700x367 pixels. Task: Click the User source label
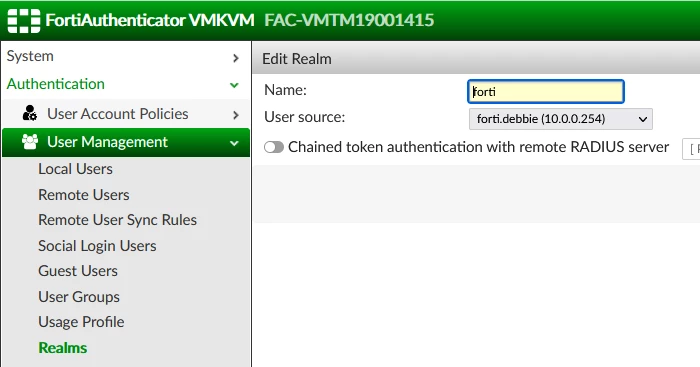pos(304,117)
